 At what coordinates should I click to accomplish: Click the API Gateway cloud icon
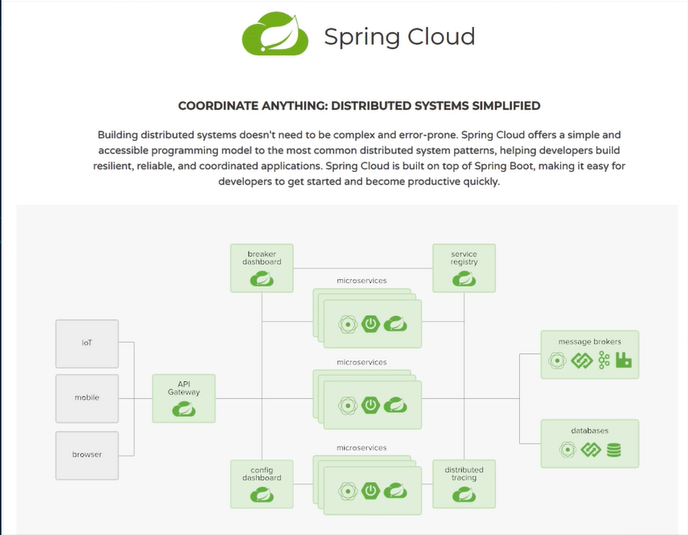183,407
